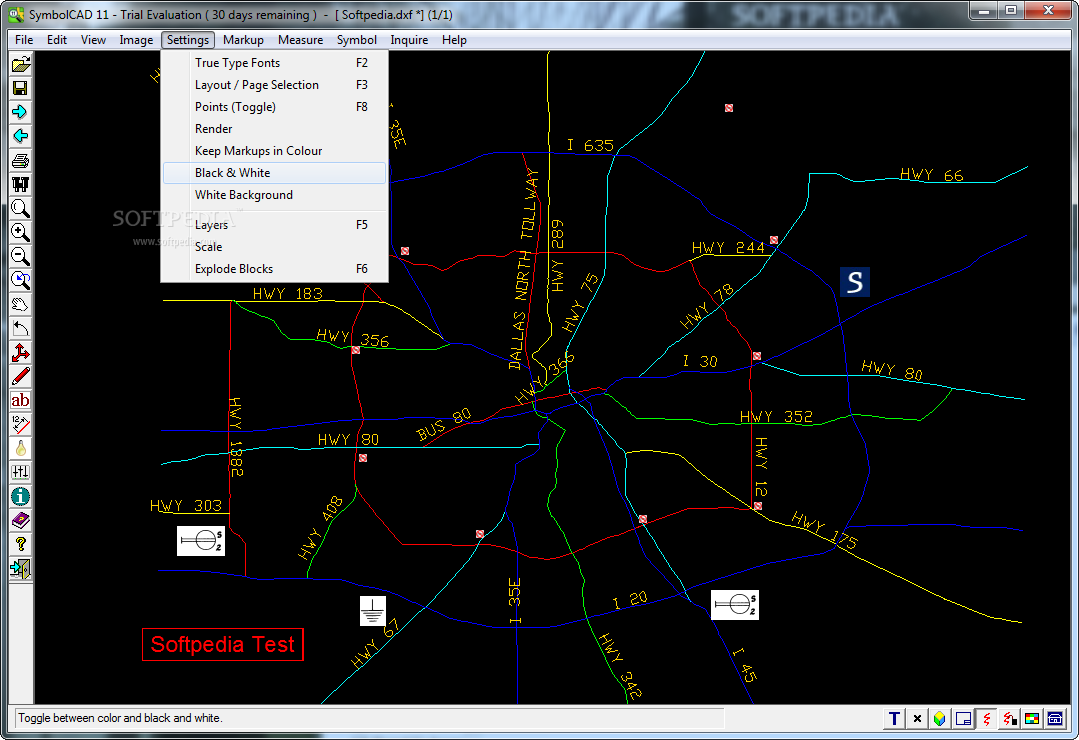This screenshot has height=740, width=1079.
Task: Toggle the multicolor grid button in status bar
Action: [1032, 719]
